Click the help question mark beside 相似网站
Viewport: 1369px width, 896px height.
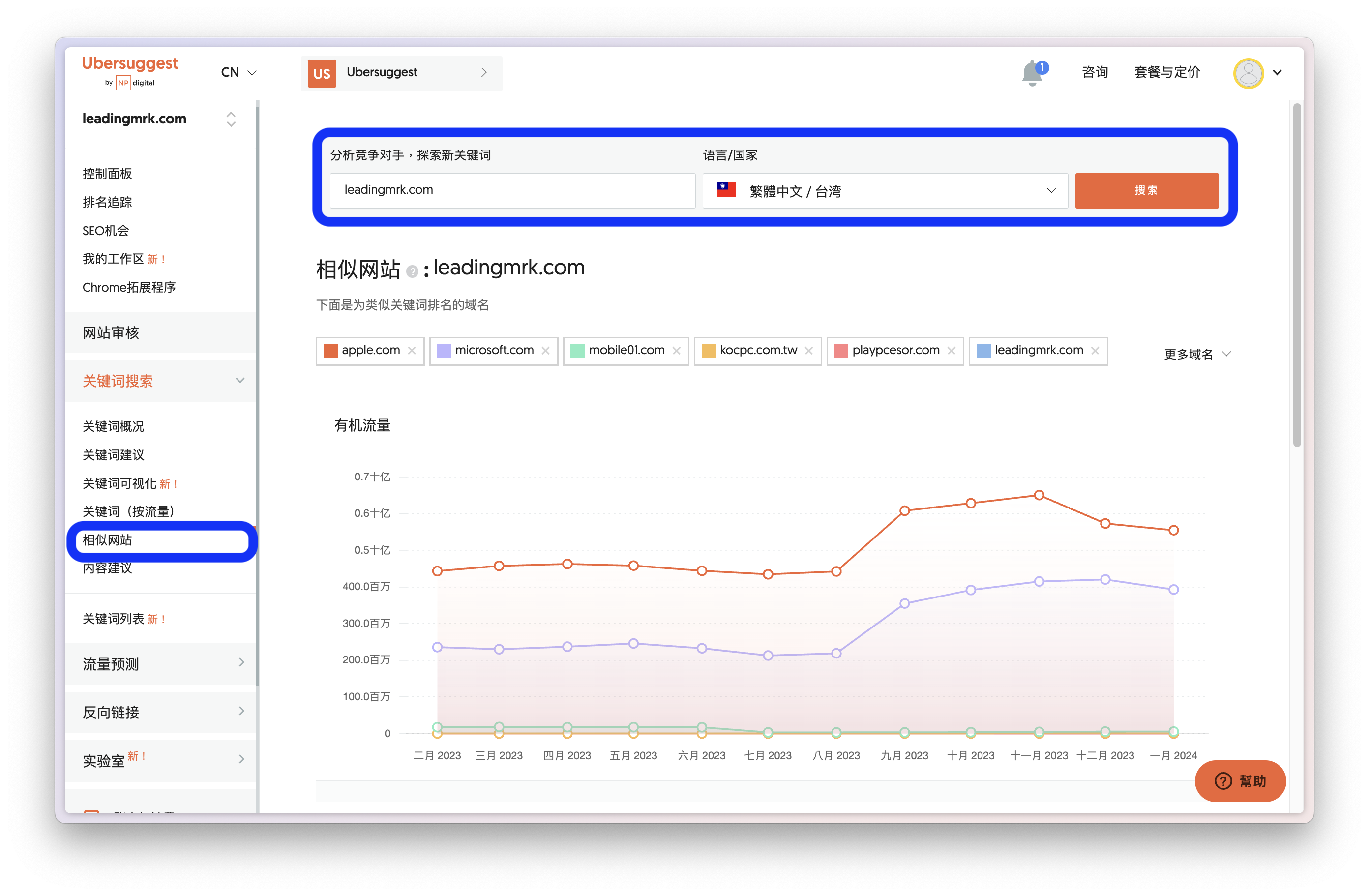[x=412, y=271]
